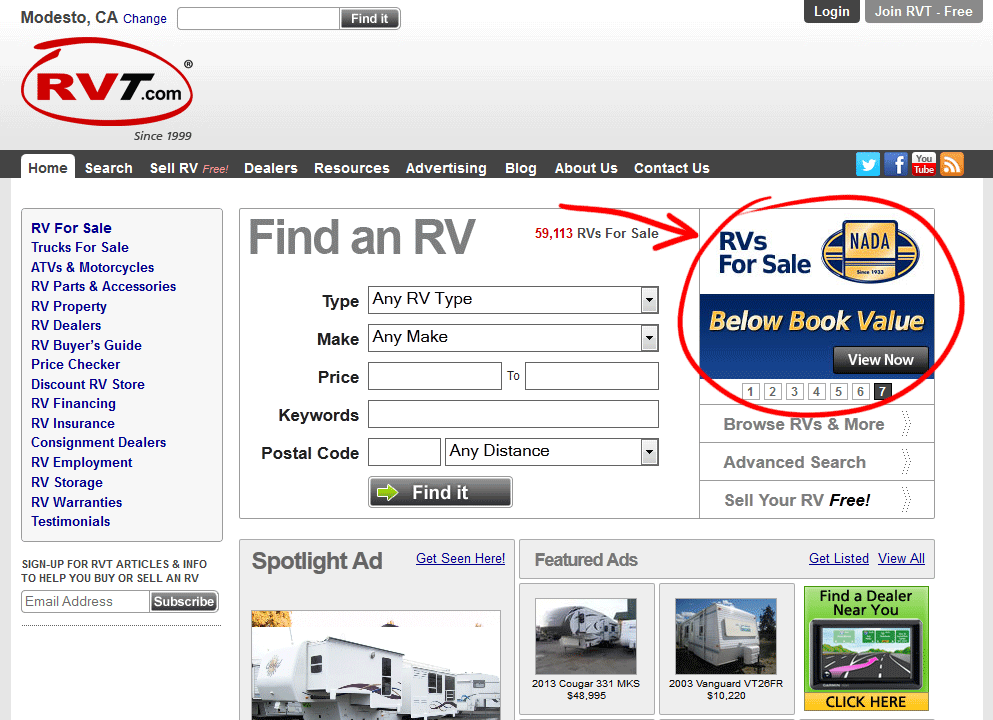The height and width of the screenshot is (720, 993).
Task: Open Trucks For Sale link
Action: pyautogui.click(x=80, y=248)
